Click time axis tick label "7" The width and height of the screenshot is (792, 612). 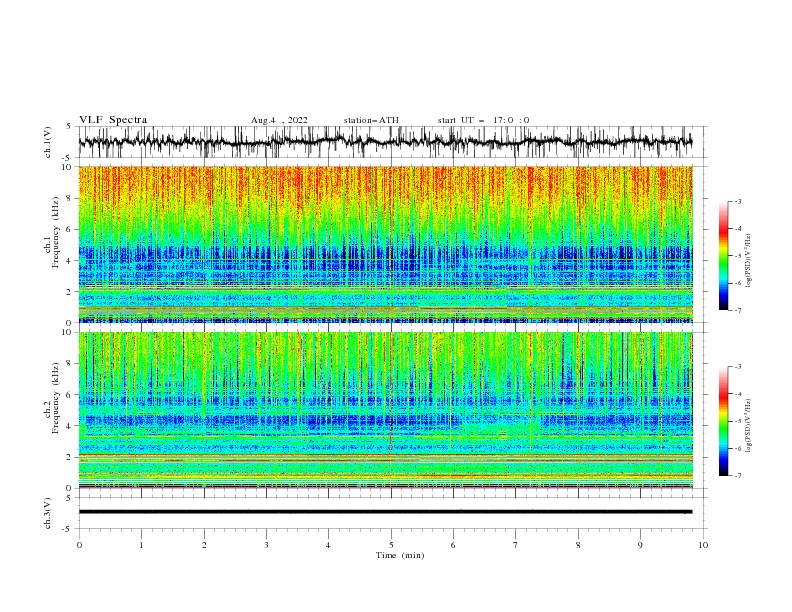tap(516, 545)
